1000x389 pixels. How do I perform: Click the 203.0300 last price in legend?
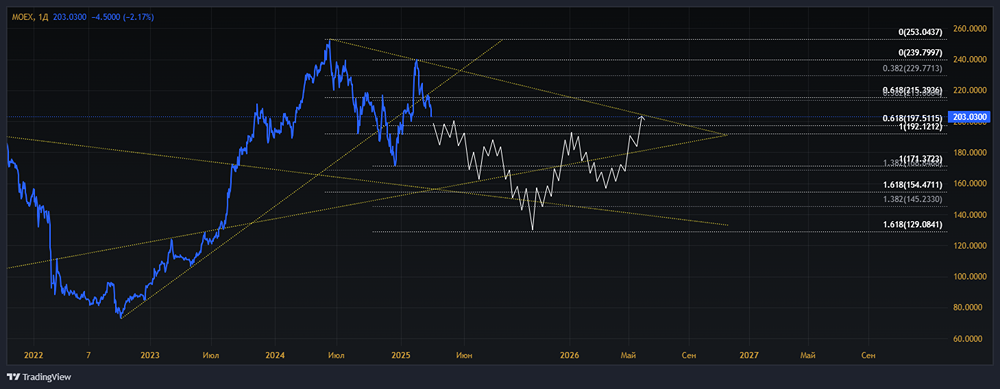(x=69, y=16)
